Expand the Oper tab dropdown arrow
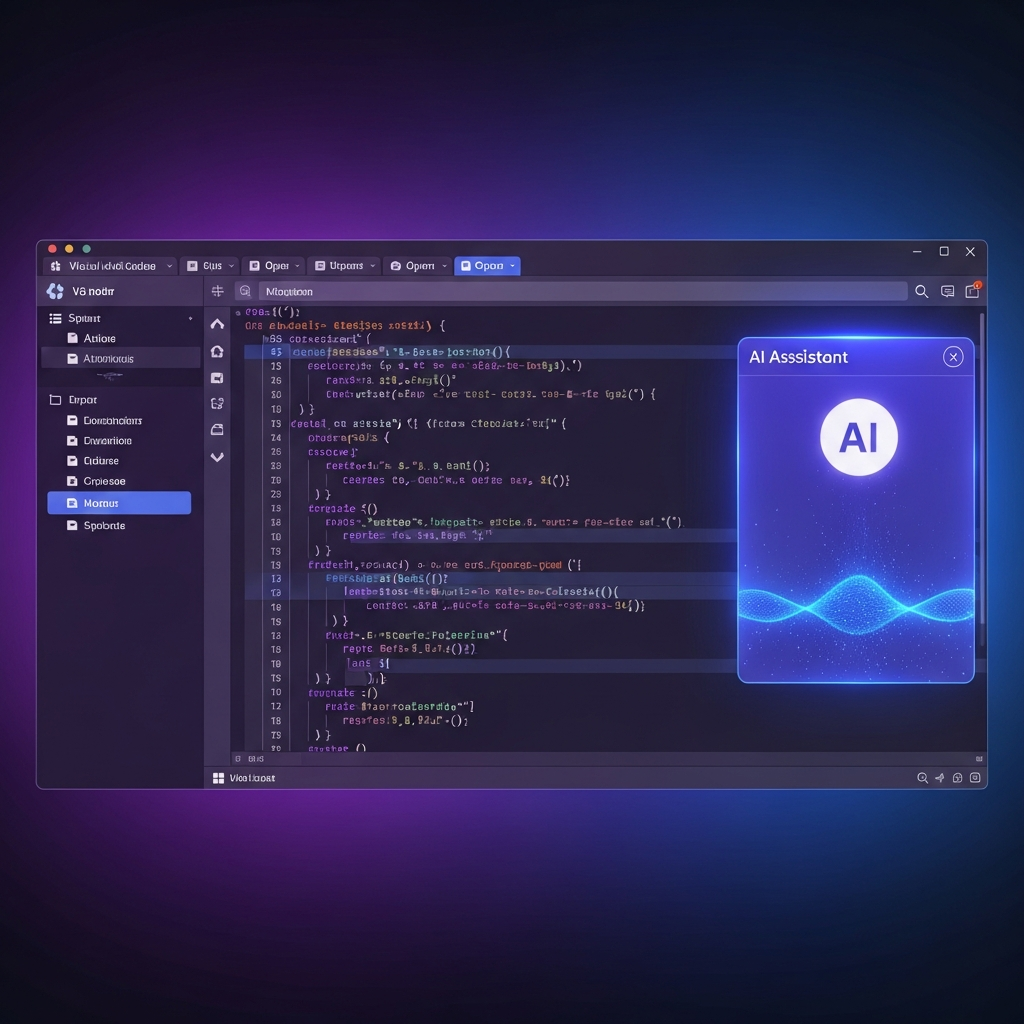1024x1024 pixels. pos(297,266)
